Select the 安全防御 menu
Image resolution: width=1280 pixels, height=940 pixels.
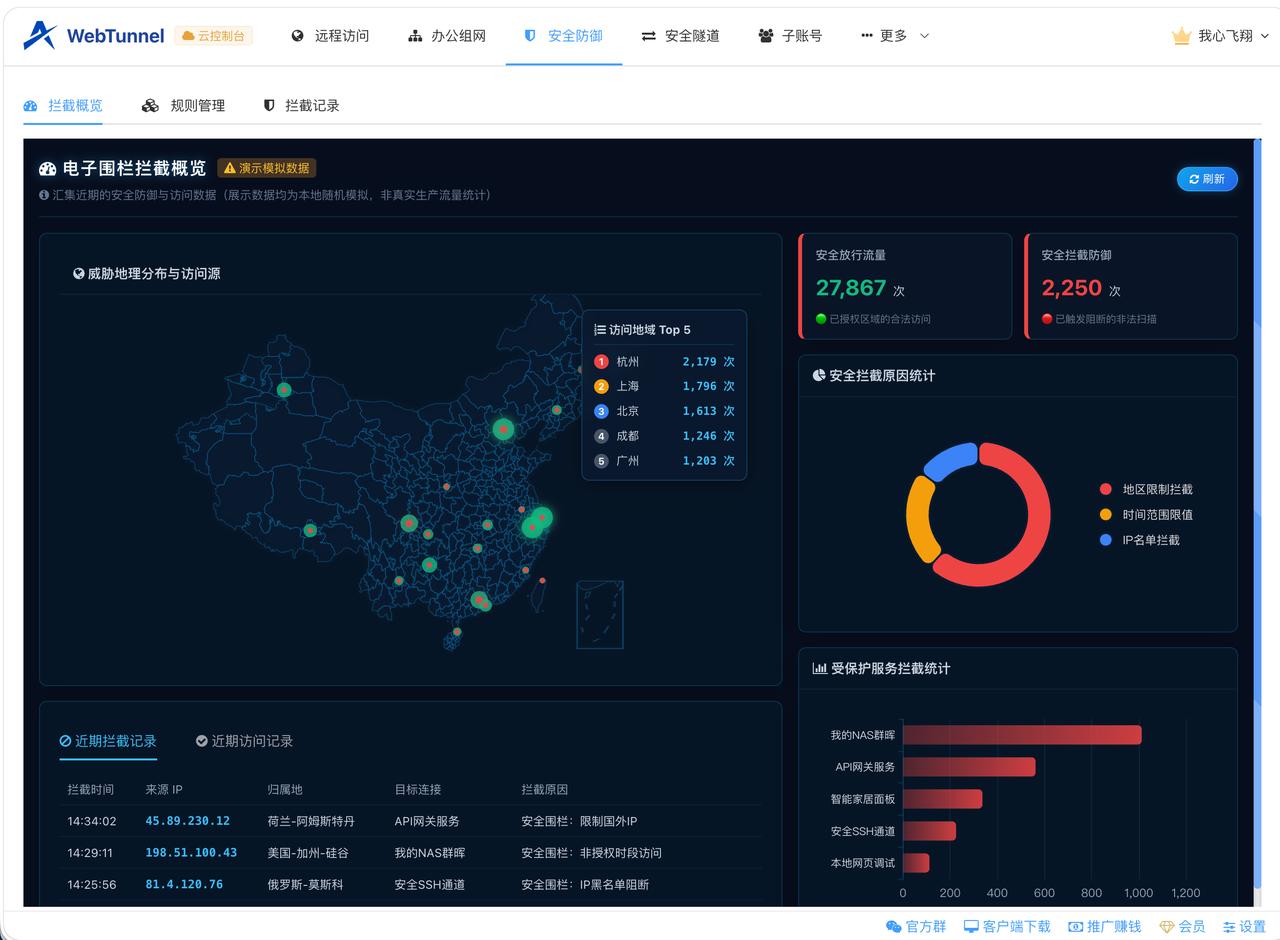564,36
